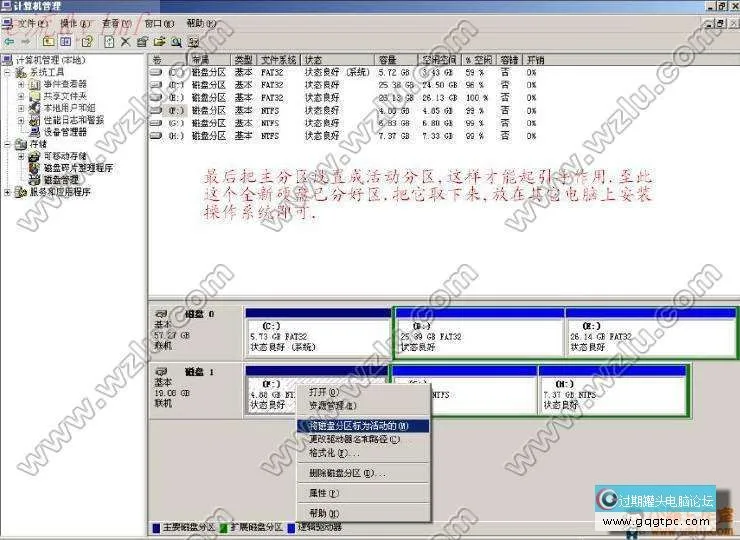This screenshot has width=740, height=540.
Task: Click the 磁盘 1 disk icon
Action: coord(161,372)
